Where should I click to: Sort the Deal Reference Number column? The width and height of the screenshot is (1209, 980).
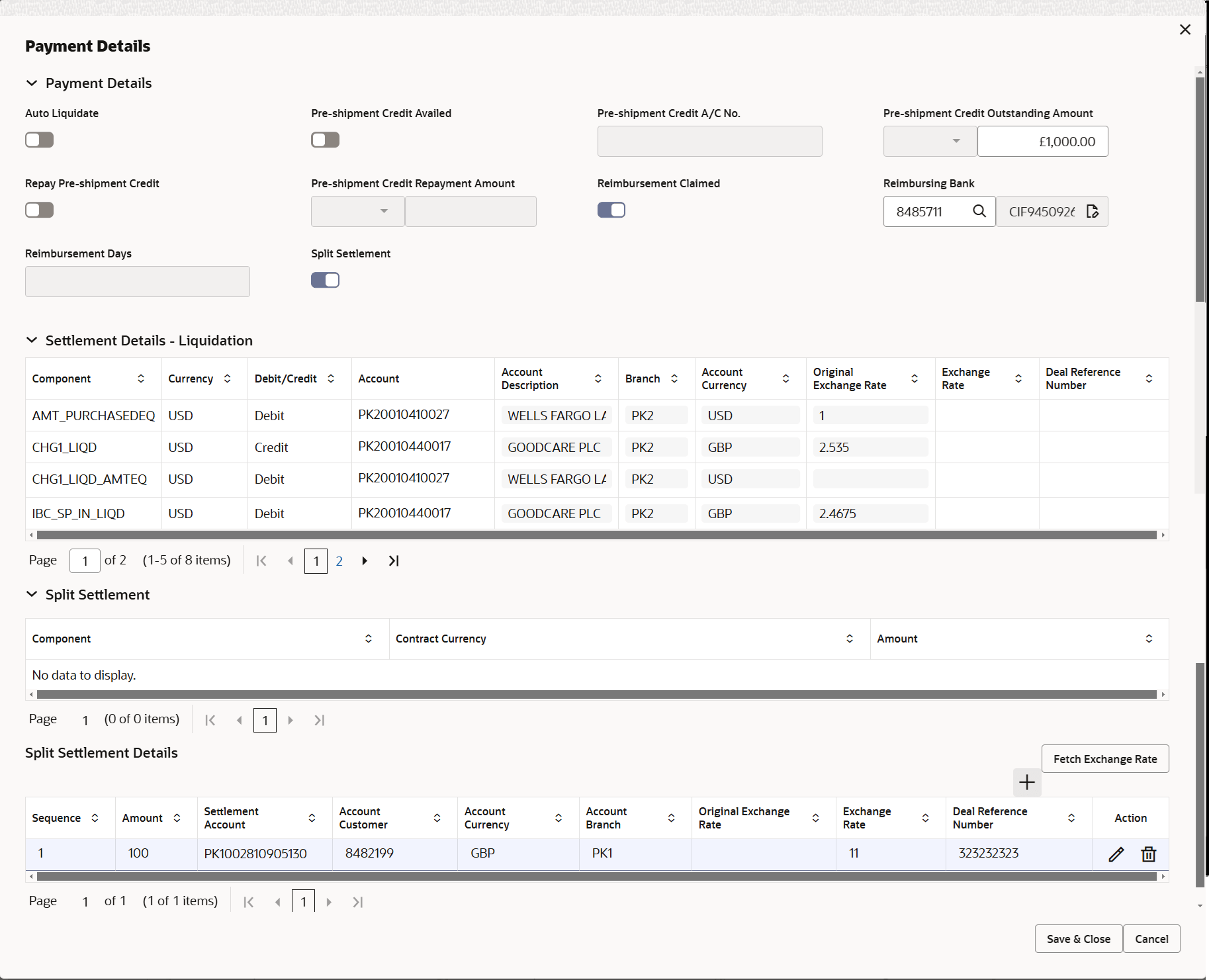(1149, 379)
